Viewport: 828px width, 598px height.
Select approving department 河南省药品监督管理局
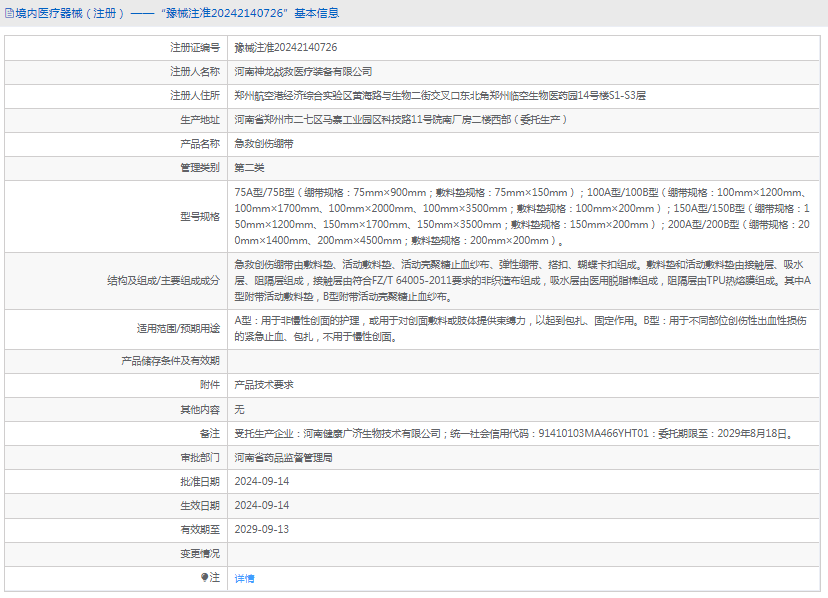click(284, 458)
